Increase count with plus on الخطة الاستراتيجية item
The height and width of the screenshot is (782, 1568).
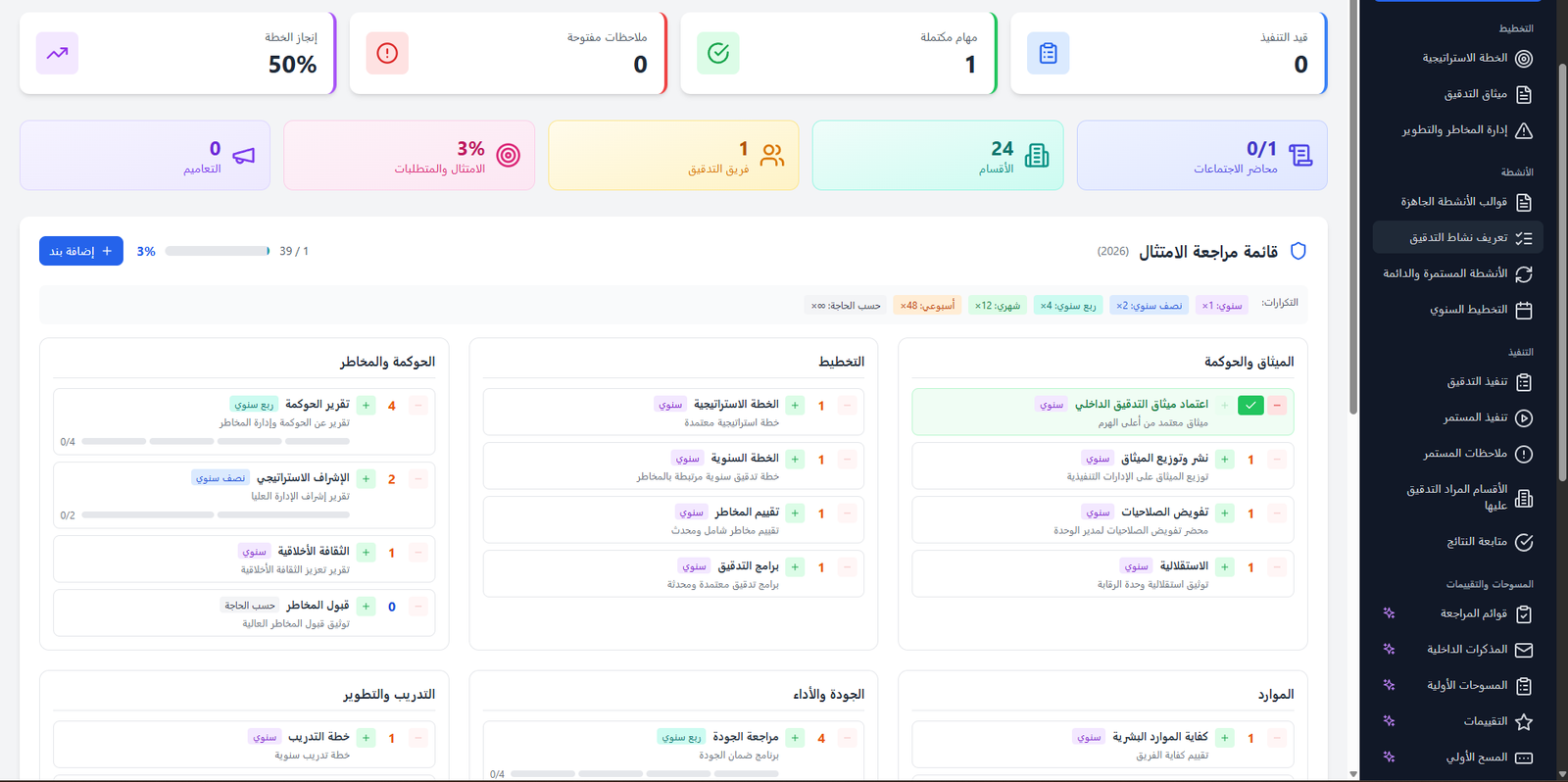[x=795, y=406]
